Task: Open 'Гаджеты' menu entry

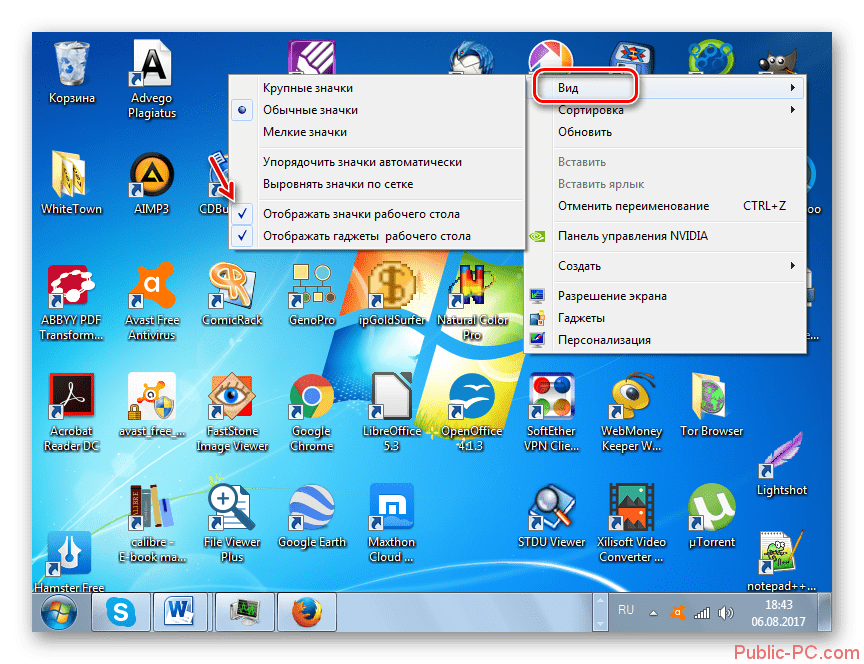Action: point(665,318)
